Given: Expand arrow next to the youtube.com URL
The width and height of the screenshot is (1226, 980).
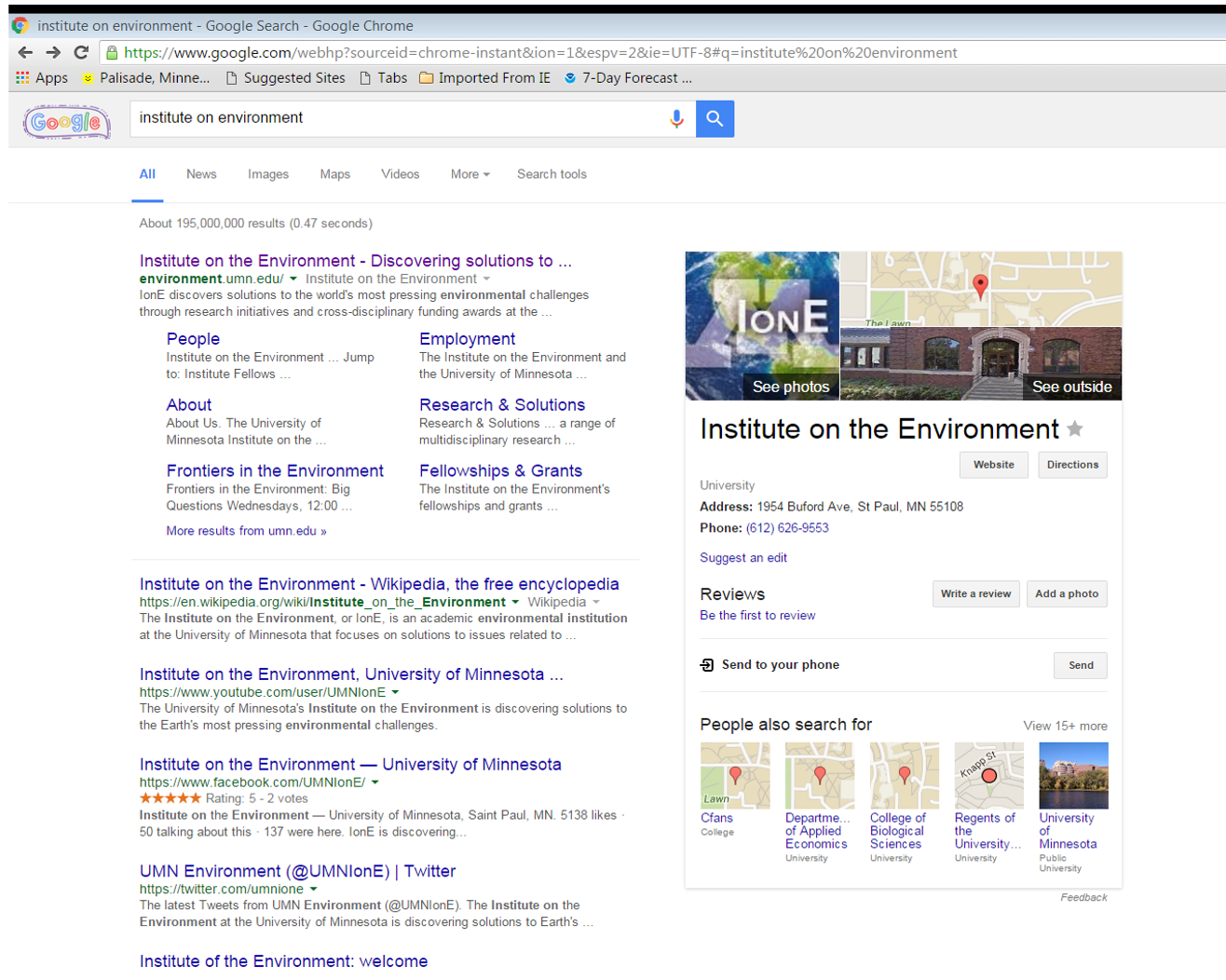Looking at the screenshot, I should click(x=395, y=692).
